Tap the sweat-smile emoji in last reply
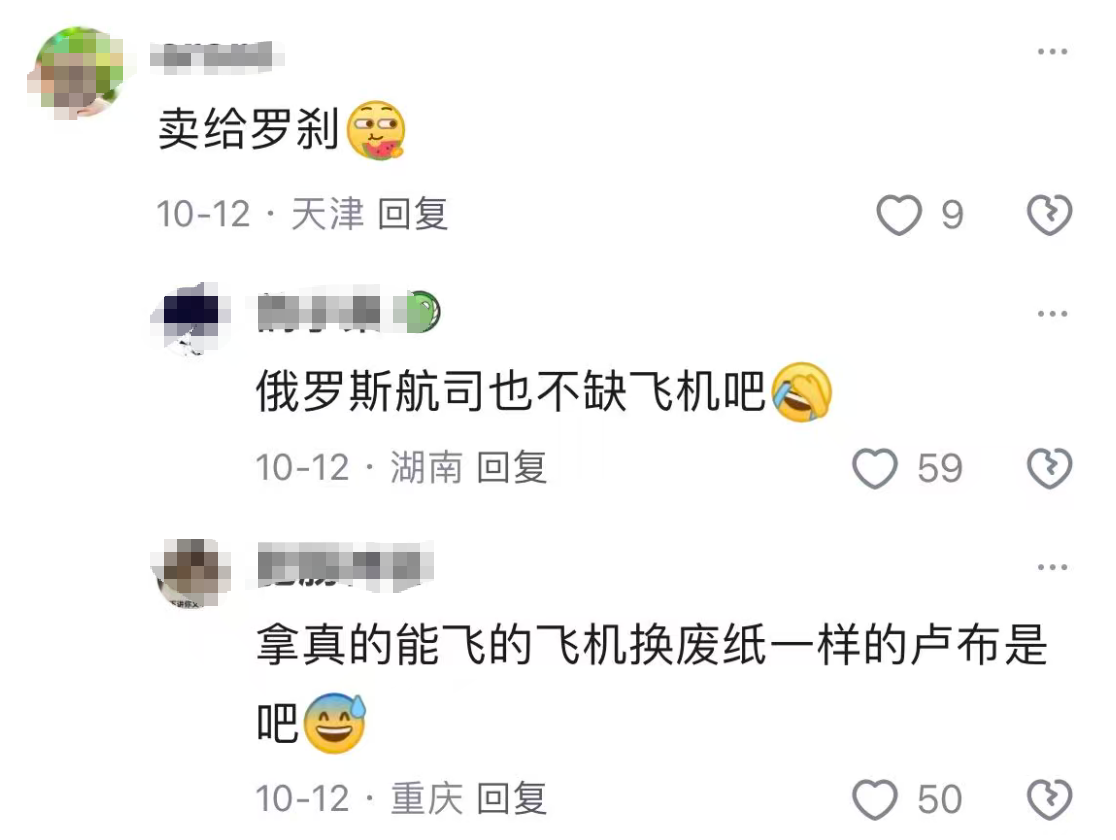Image resolution: width=1116 pixels, height=840 pixels. pyautogui.click(x=335, y=723)
